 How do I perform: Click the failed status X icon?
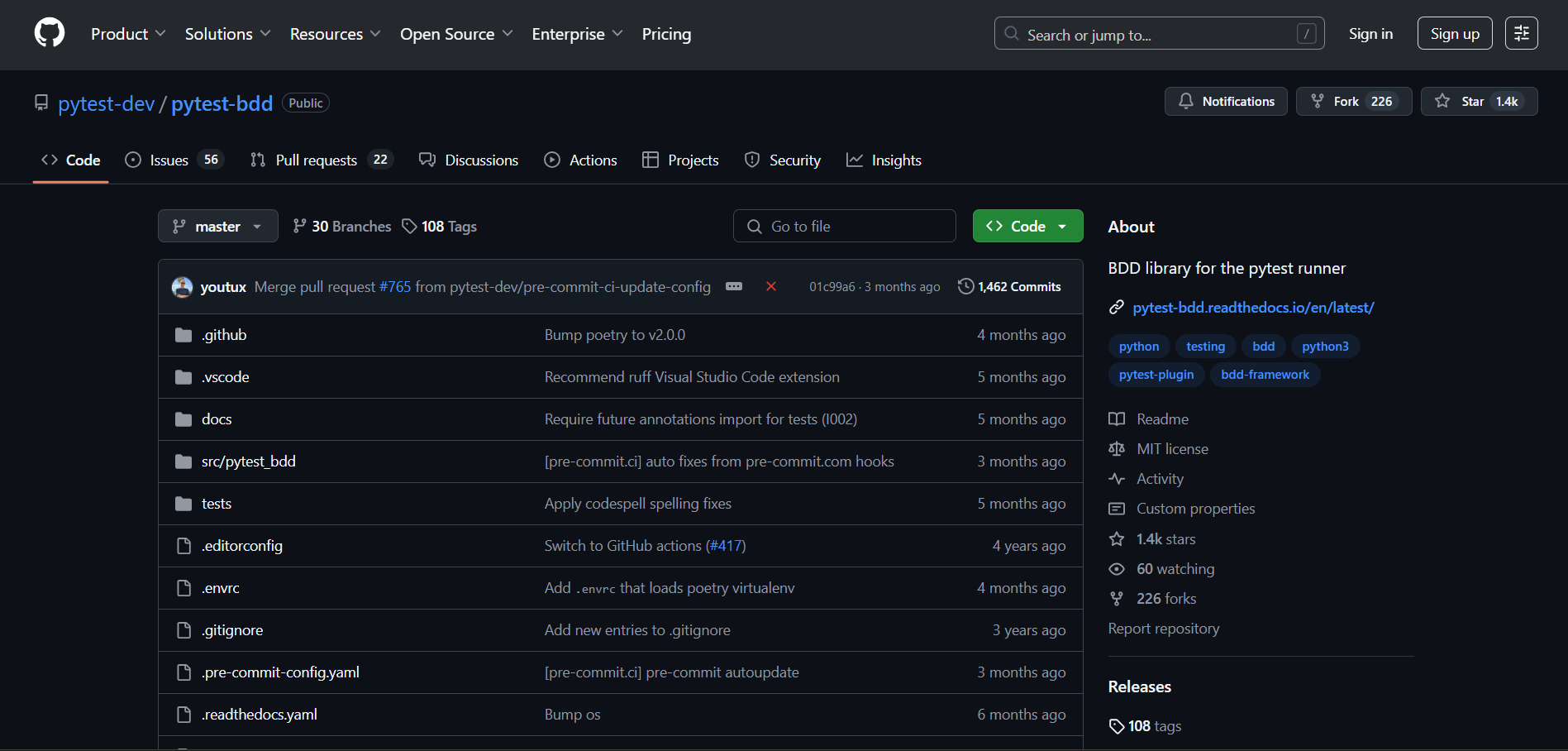click(x=770, y=286)
